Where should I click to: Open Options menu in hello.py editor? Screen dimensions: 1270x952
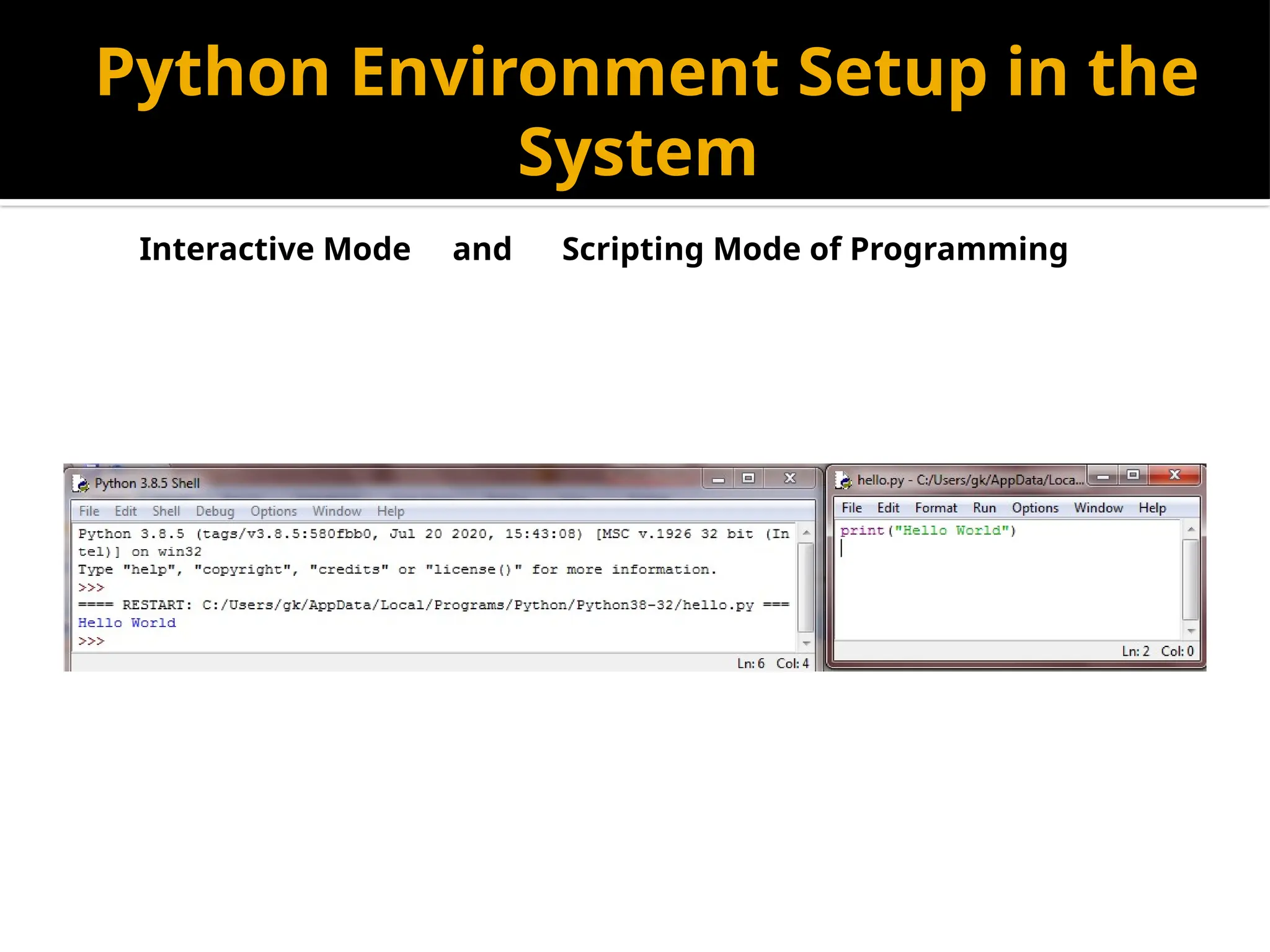click(x=1035, y=508)
